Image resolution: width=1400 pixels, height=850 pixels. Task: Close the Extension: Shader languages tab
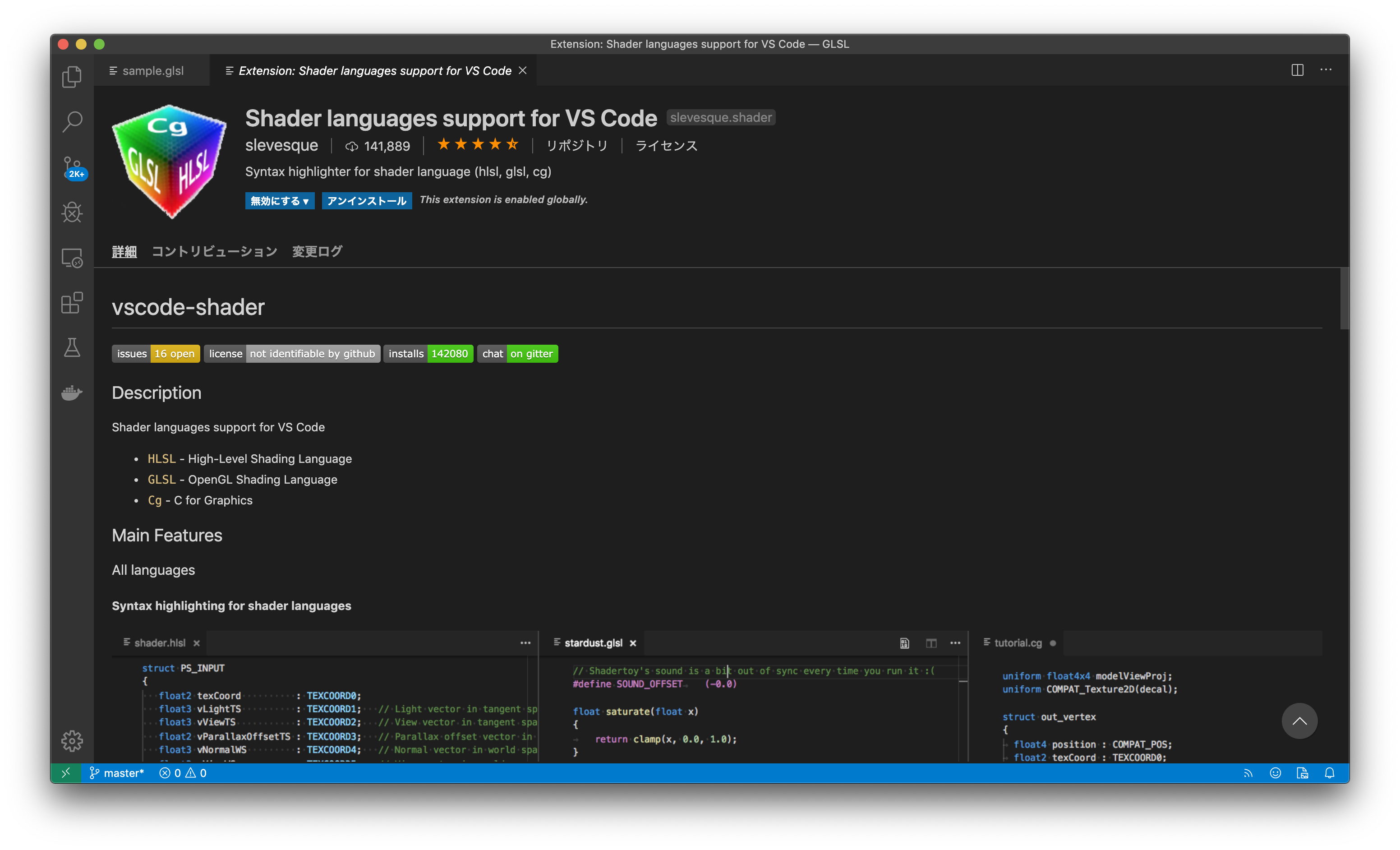point(523,70)
